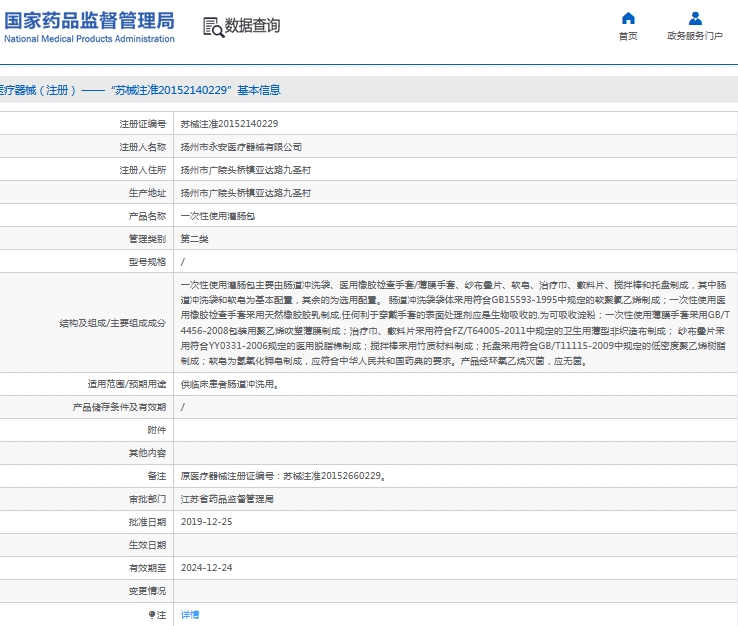
Task: Click the 注册人住所 row label
Action: 143,170
